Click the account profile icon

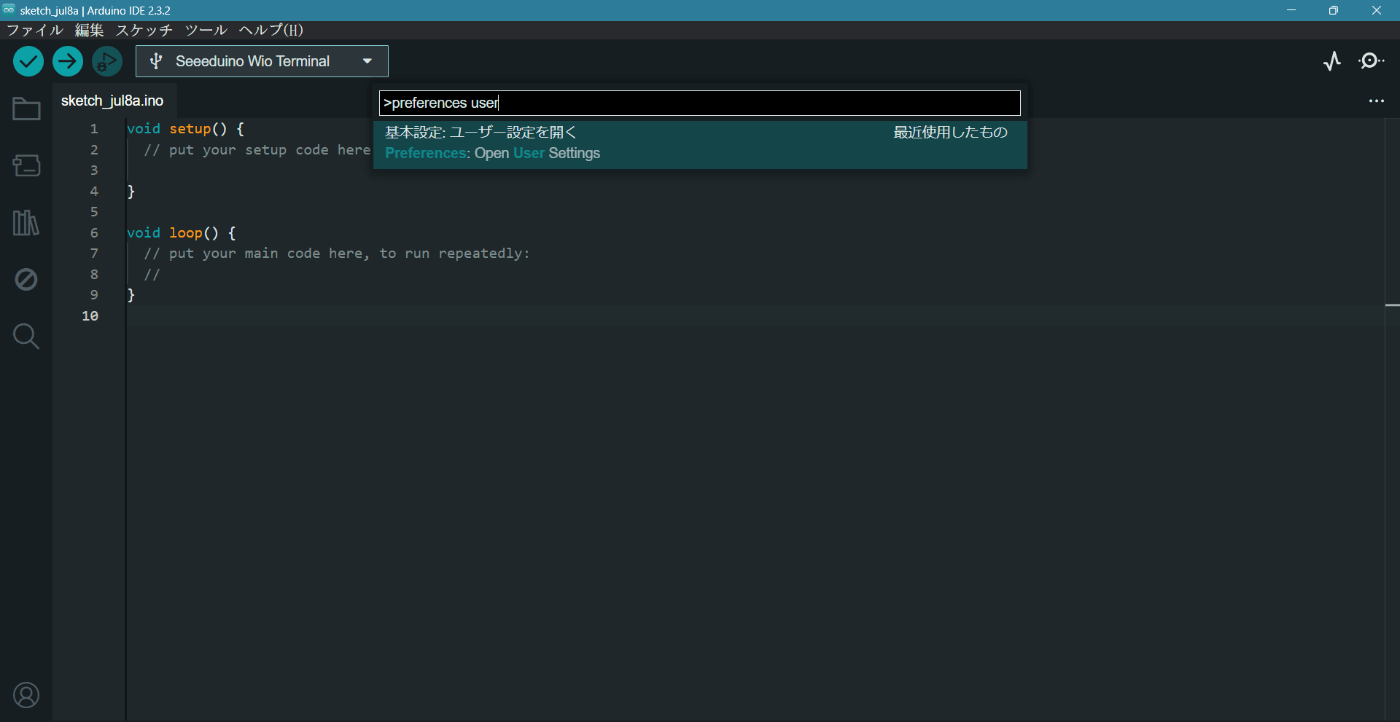pos(26,695)
